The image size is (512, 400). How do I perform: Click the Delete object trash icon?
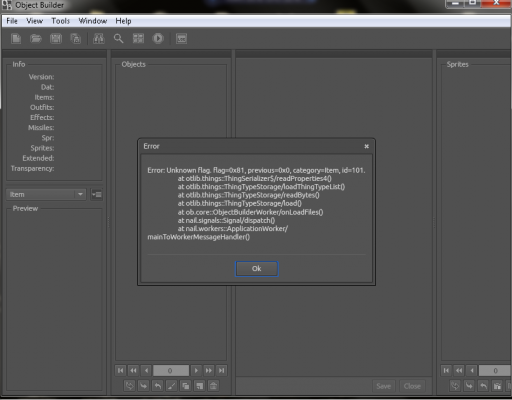tap(213, 386)
